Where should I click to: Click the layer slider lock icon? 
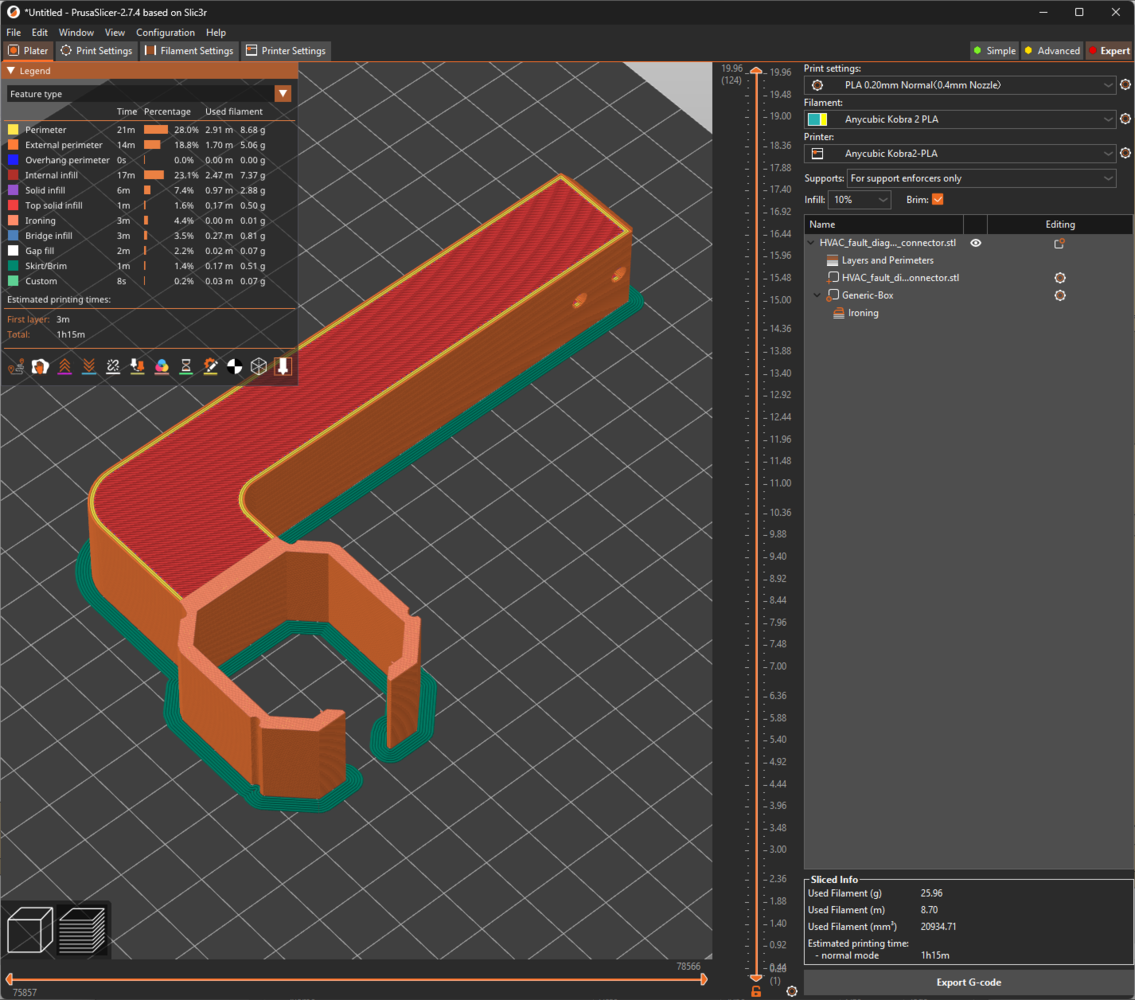[x=756, y=991]
